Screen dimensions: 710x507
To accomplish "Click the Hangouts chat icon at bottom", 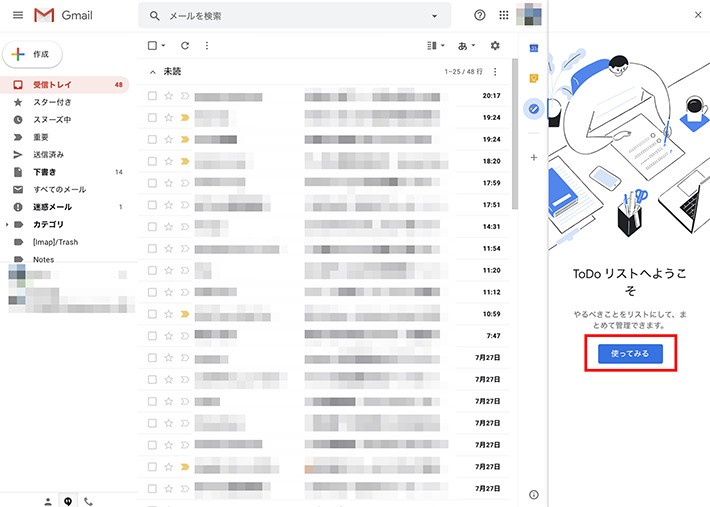I will pyautogui.click(x=68, y=501).
